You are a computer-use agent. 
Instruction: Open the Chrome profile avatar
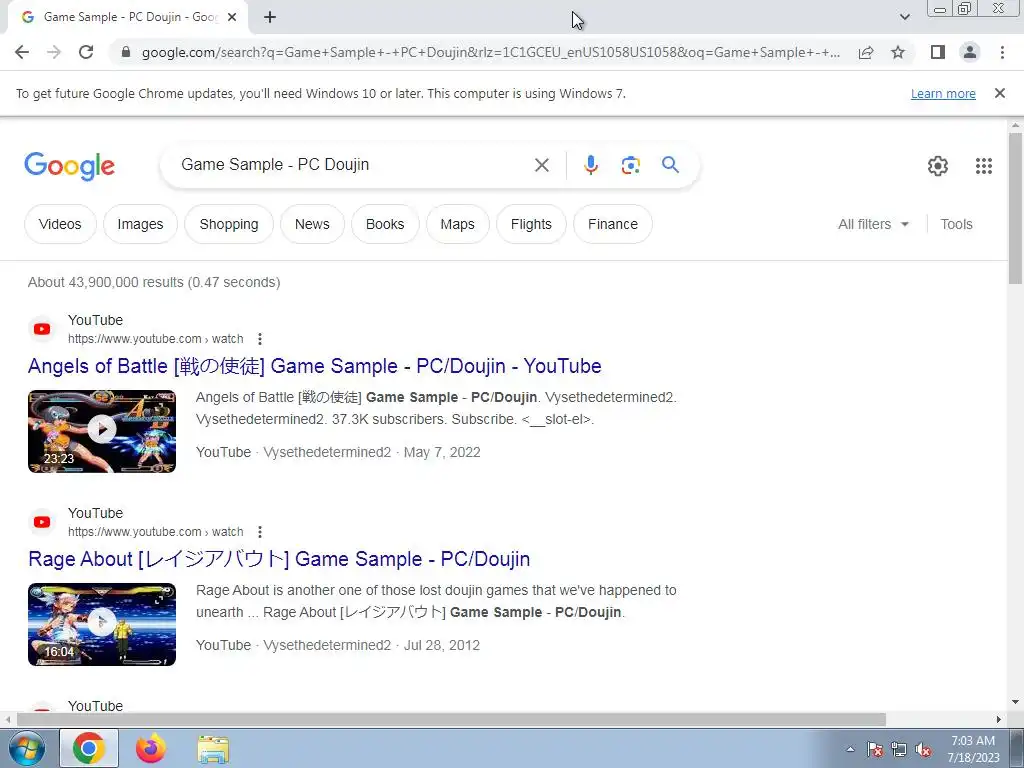point(970,52)
